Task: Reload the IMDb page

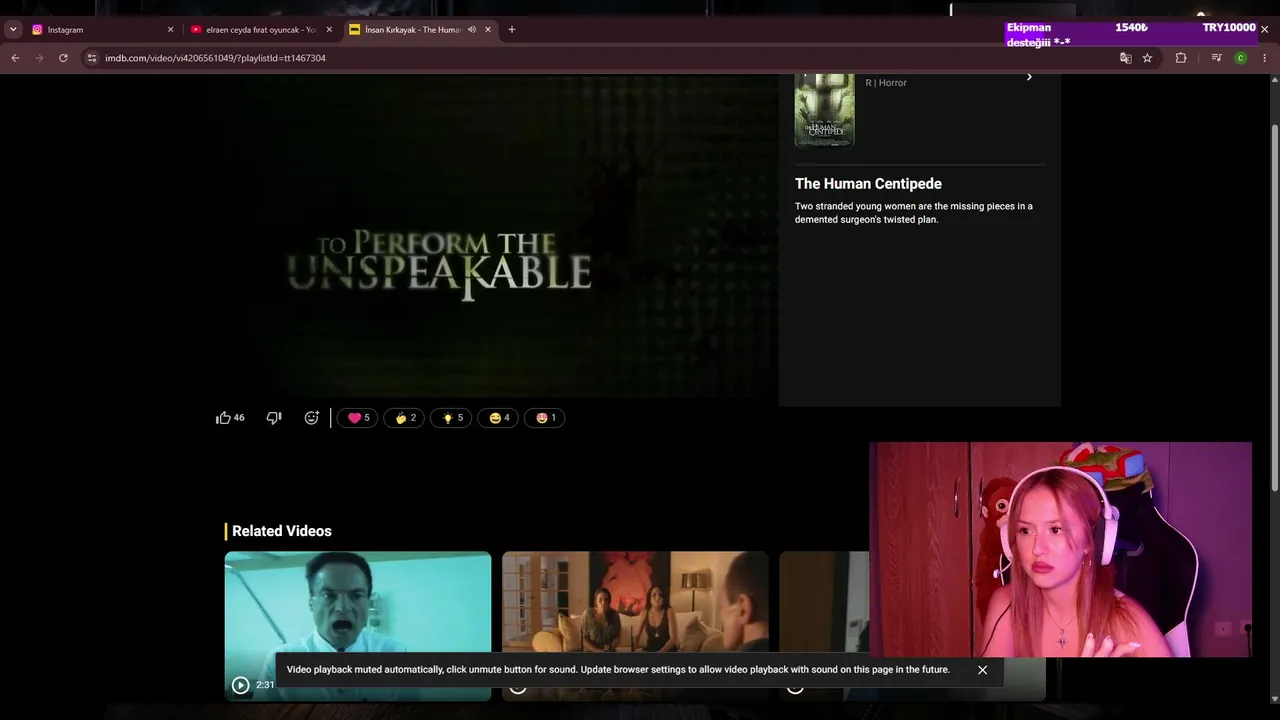Action: coord(63,58)
